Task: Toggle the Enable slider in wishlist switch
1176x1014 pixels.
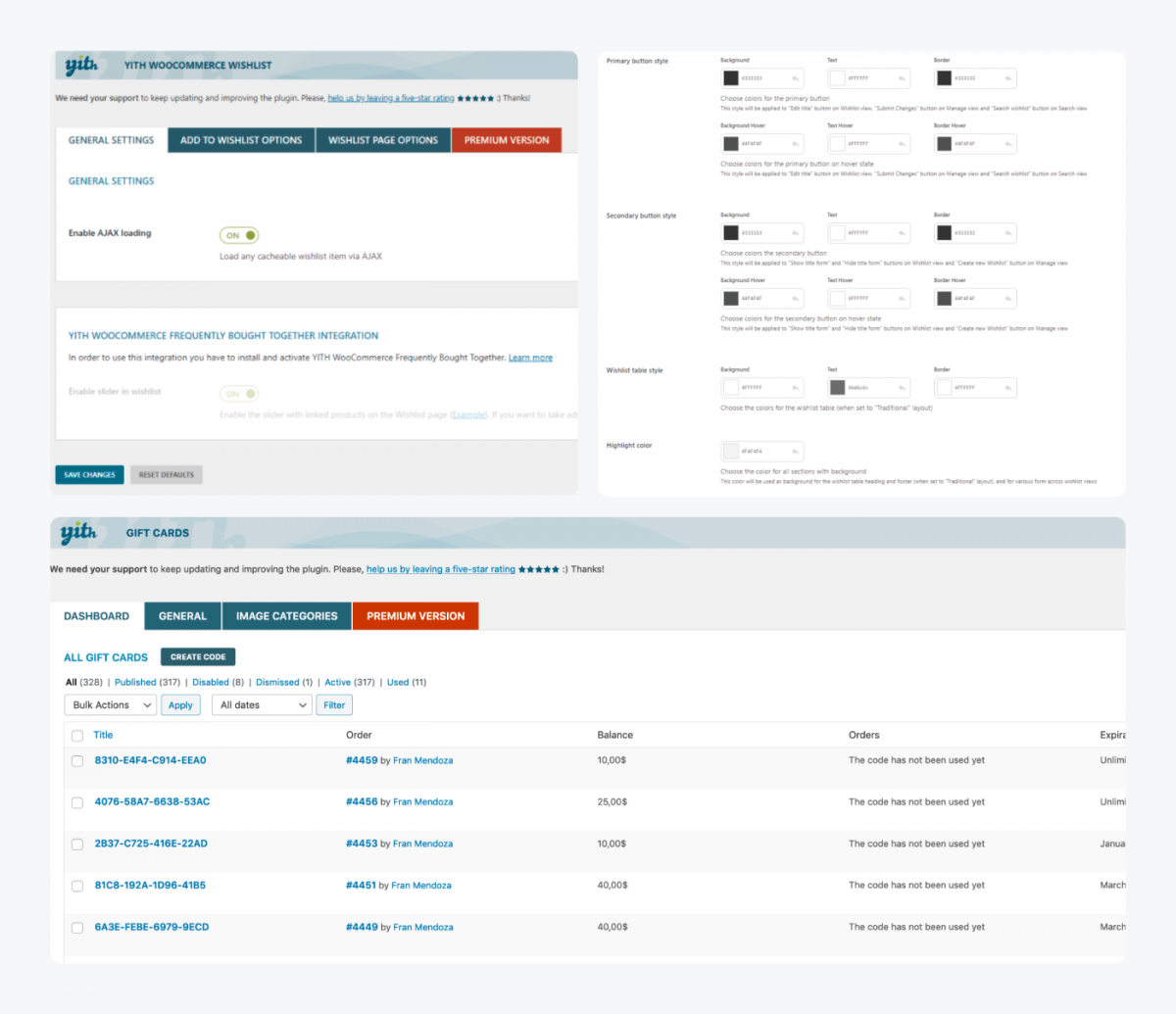Action: coord(239,394)
